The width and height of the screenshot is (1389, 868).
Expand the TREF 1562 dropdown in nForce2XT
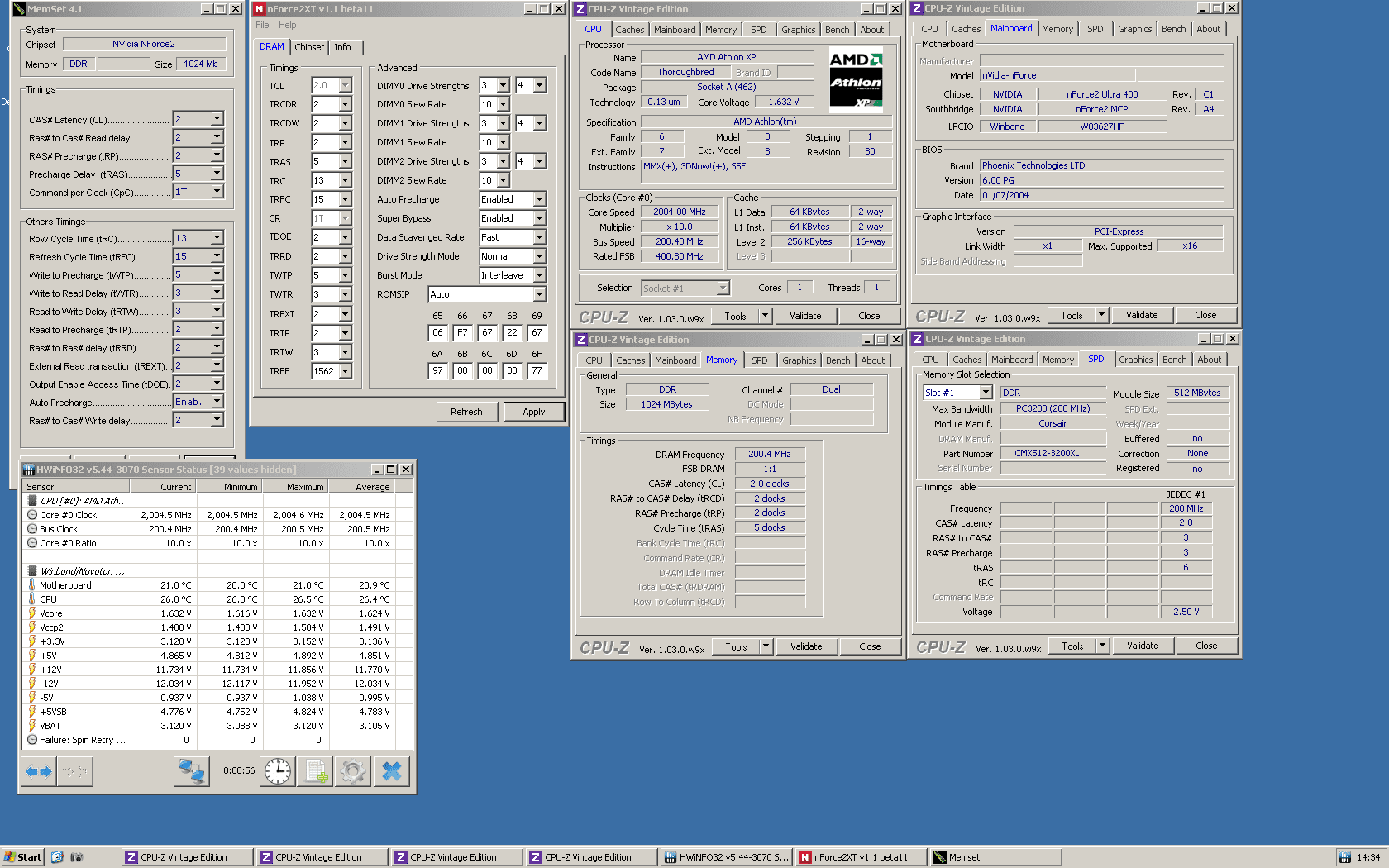tap(345, 371)
